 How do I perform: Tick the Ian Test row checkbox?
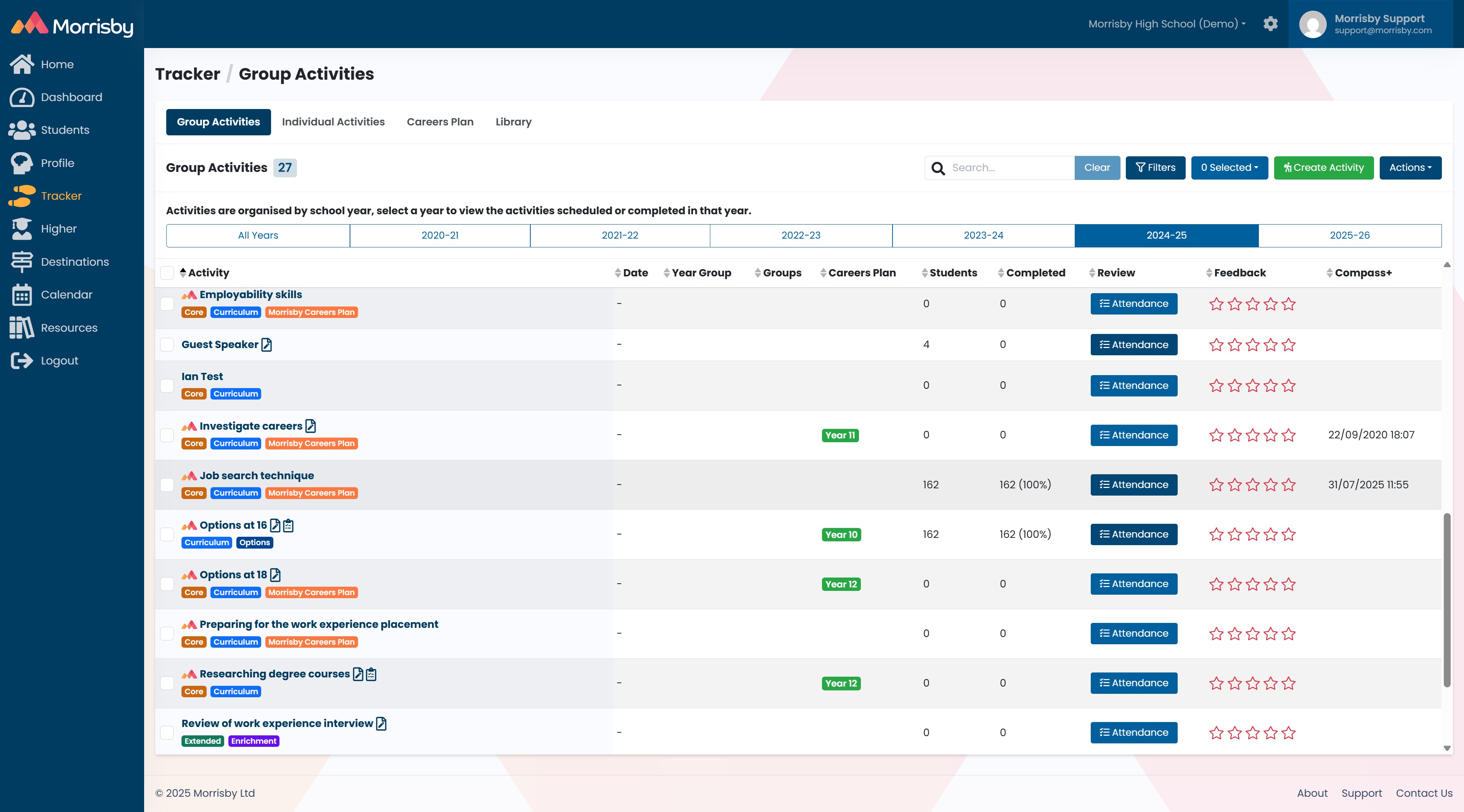(x=167, y=385)
